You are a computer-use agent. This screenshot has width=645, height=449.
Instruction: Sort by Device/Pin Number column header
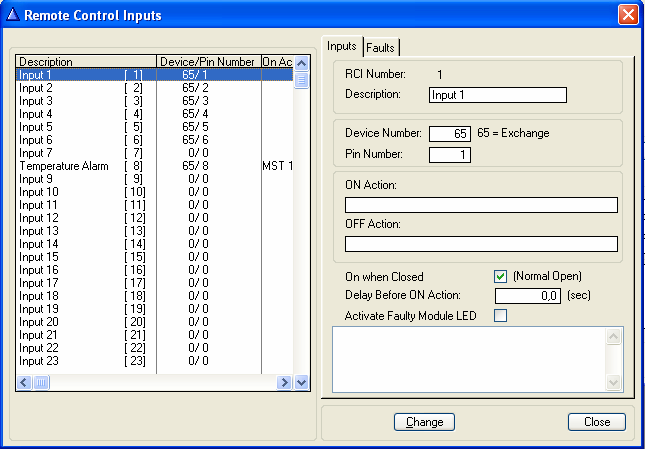[208, 62]
